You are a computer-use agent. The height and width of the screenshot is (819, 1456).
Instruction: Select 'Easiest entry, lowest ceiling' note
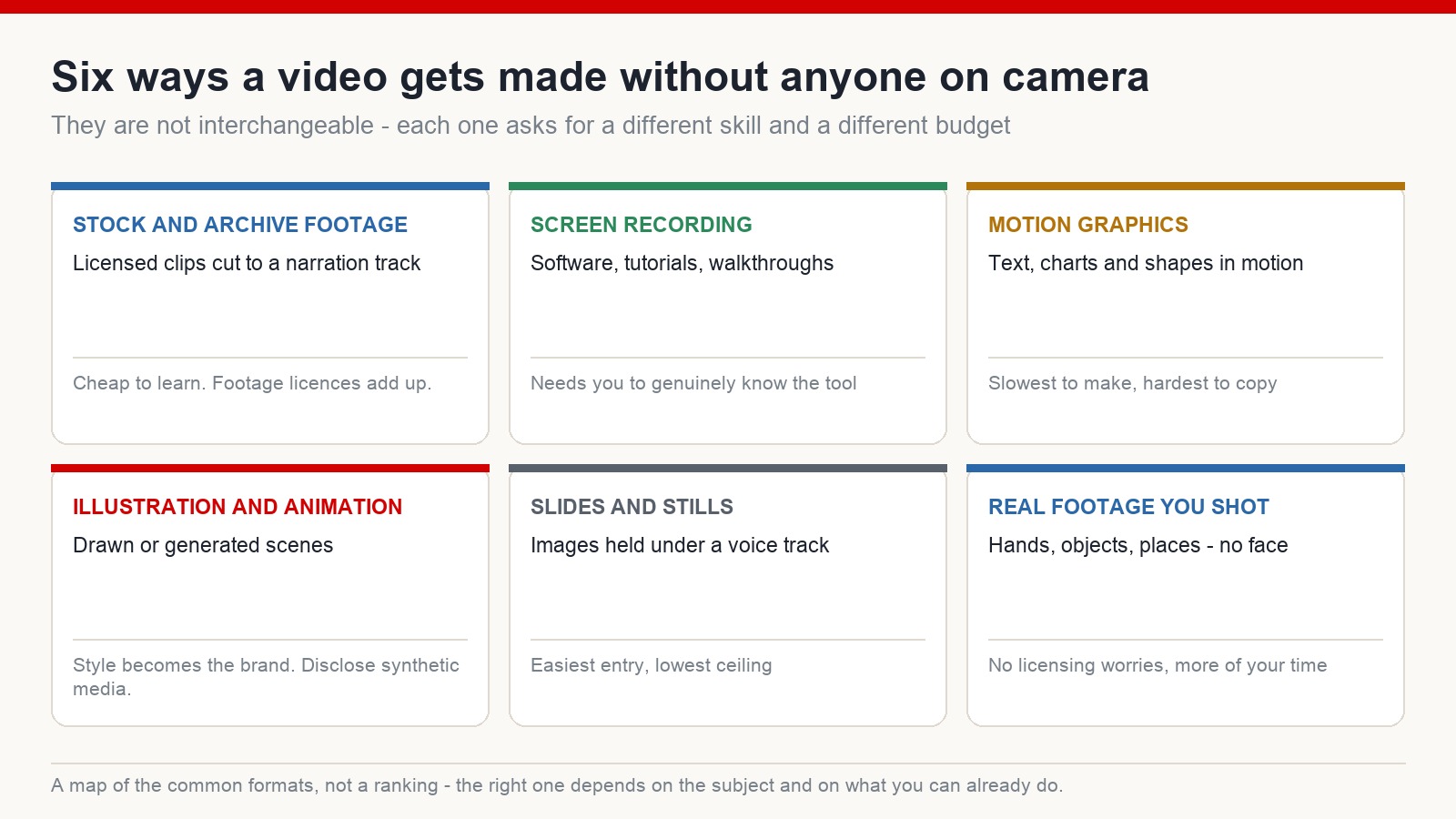click(652, 665)
